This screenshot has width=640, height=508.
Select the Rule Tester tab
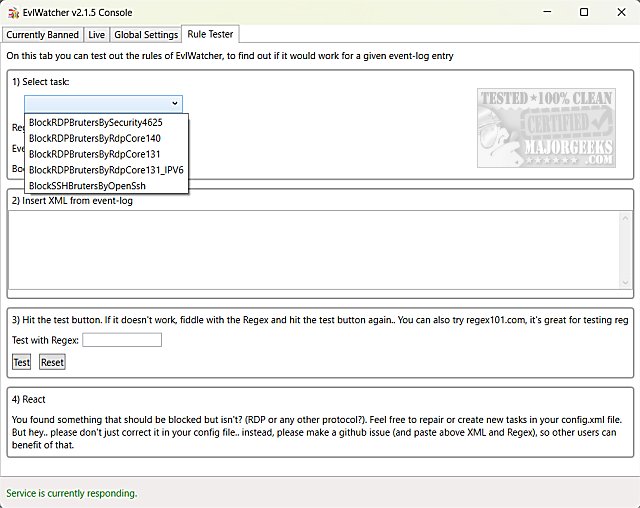click(x=210, y=34)
